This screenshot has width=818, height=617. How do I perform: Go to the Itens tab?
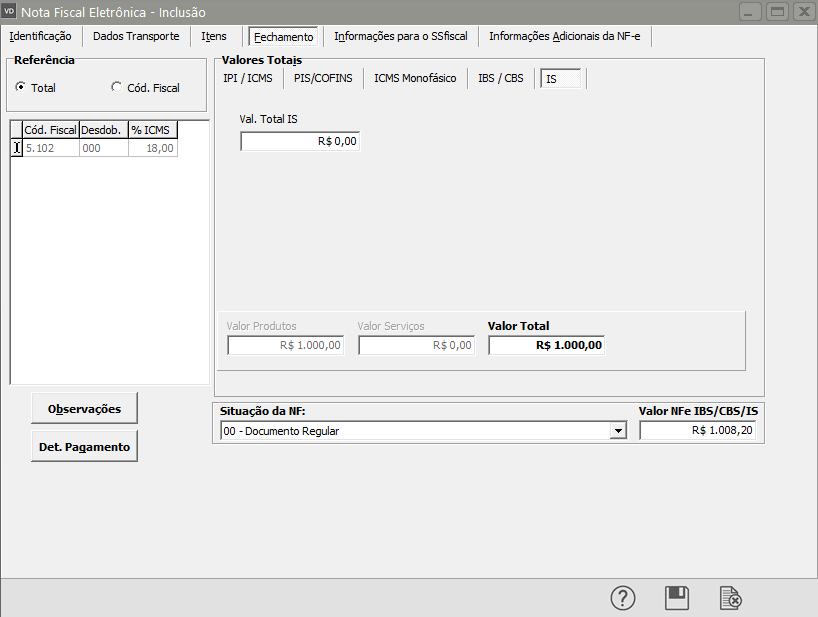click(214, 36)
